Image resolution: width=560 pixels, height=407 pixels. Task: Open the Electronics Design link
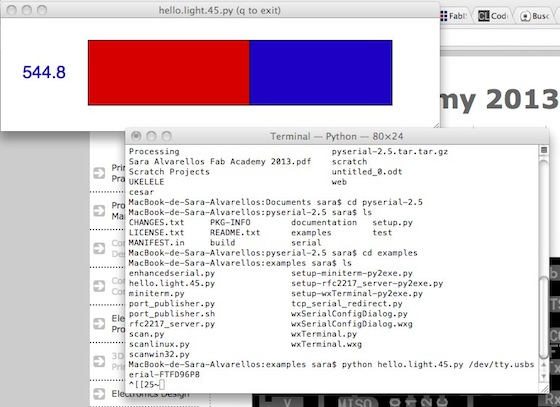(x=150, y=394)
